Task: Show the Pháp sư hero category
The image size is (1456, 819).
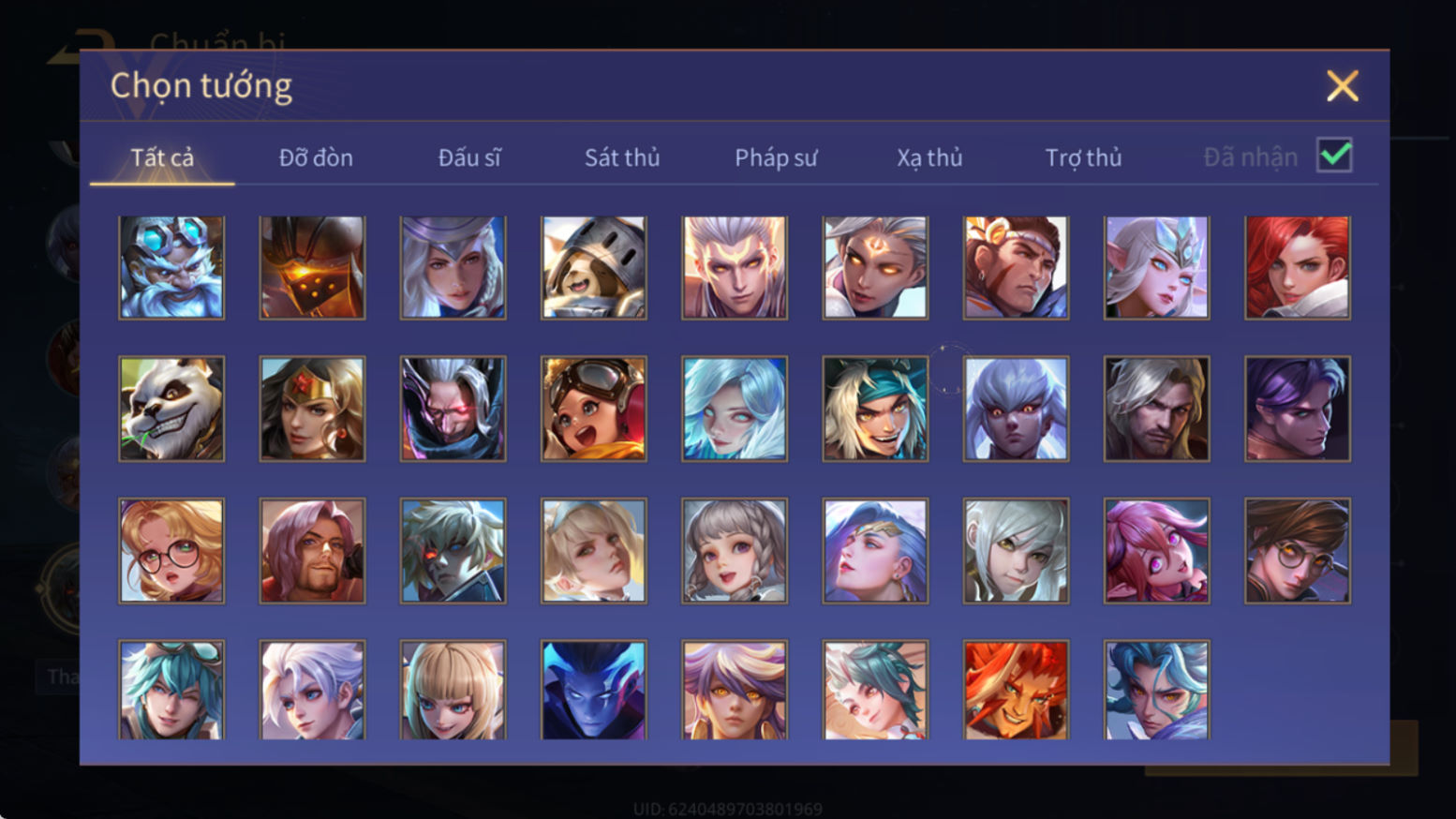Action: coord(776,157)
